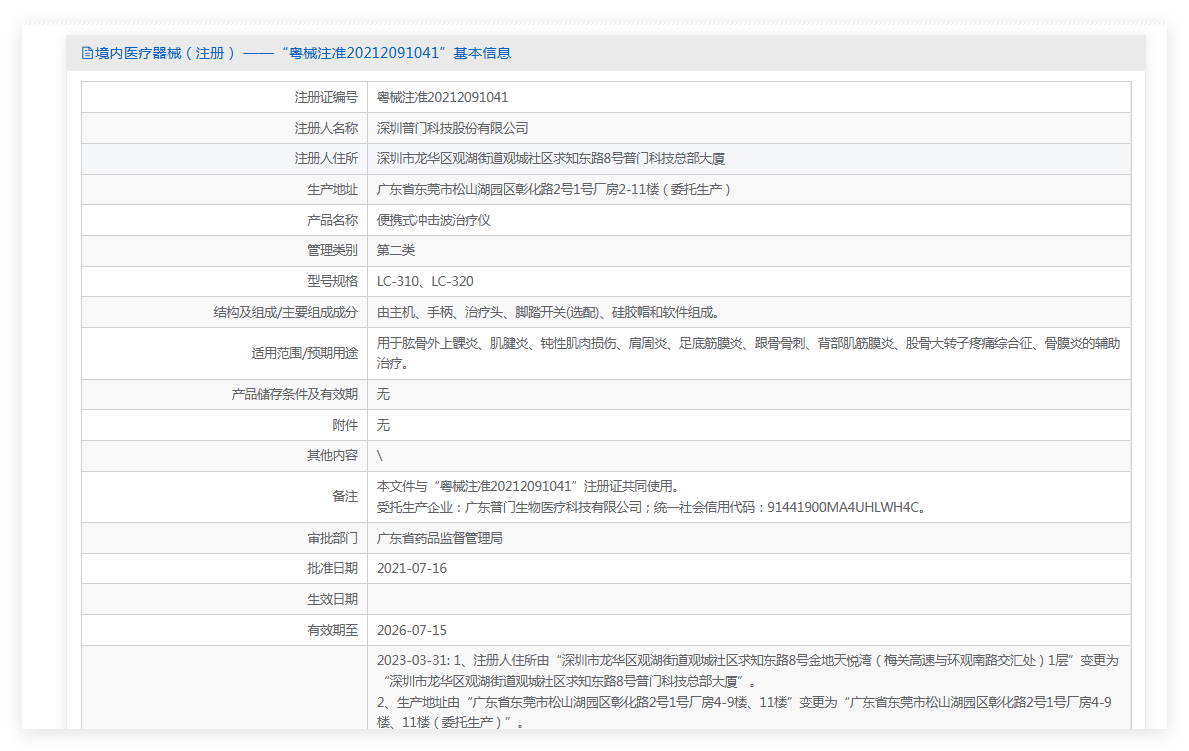Click the 2023-03-31 change record text
This screenshot has width=1189, height=751.
(746, 661)
